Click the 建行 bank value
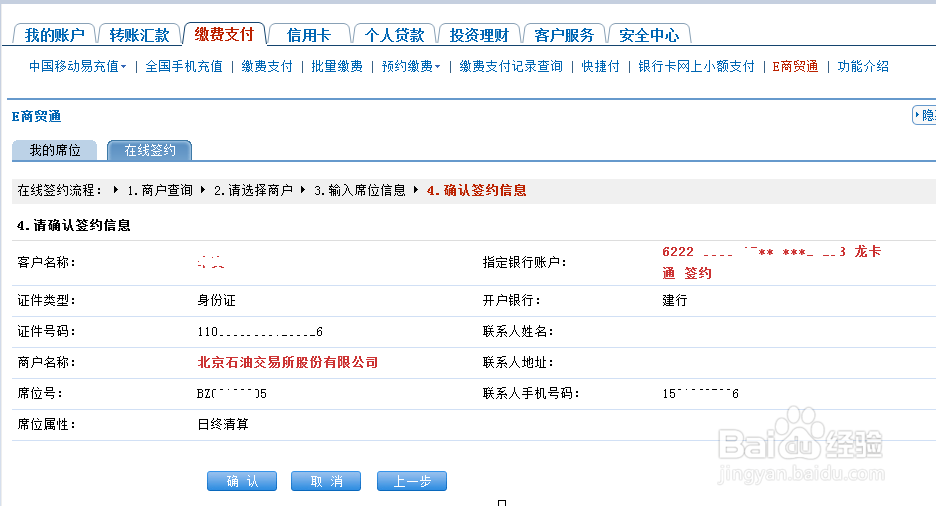The height and width of the screenshot is (506, 936). (675, 300)
